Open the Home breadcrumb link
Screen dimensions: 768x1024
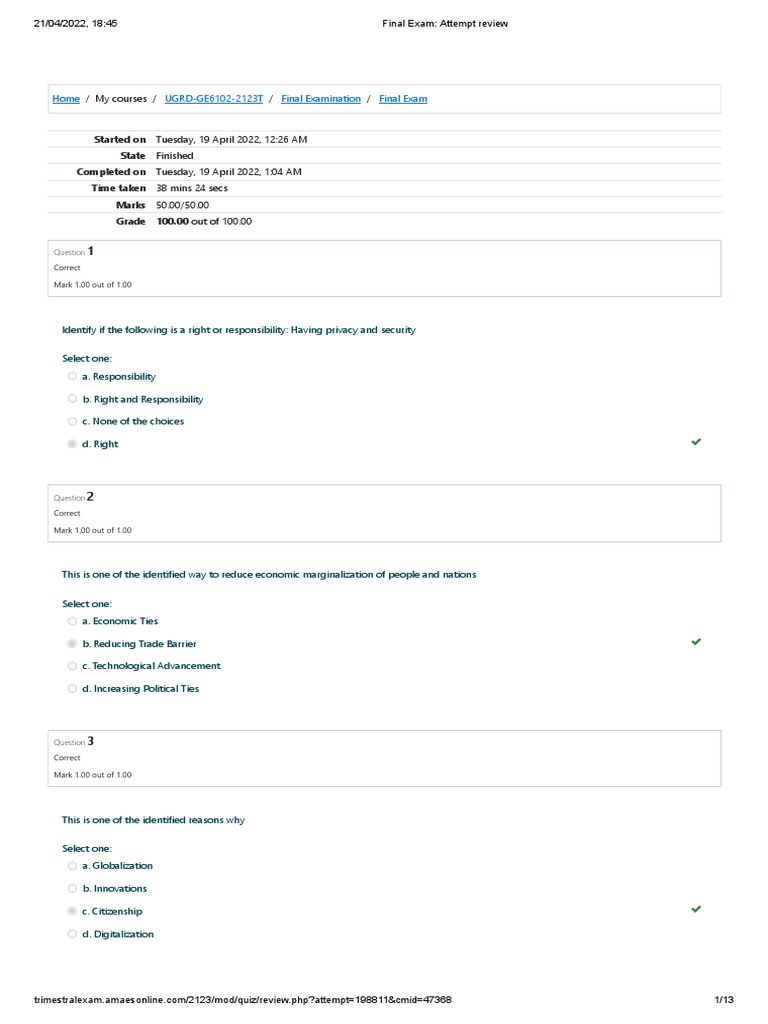coord(66,99)
